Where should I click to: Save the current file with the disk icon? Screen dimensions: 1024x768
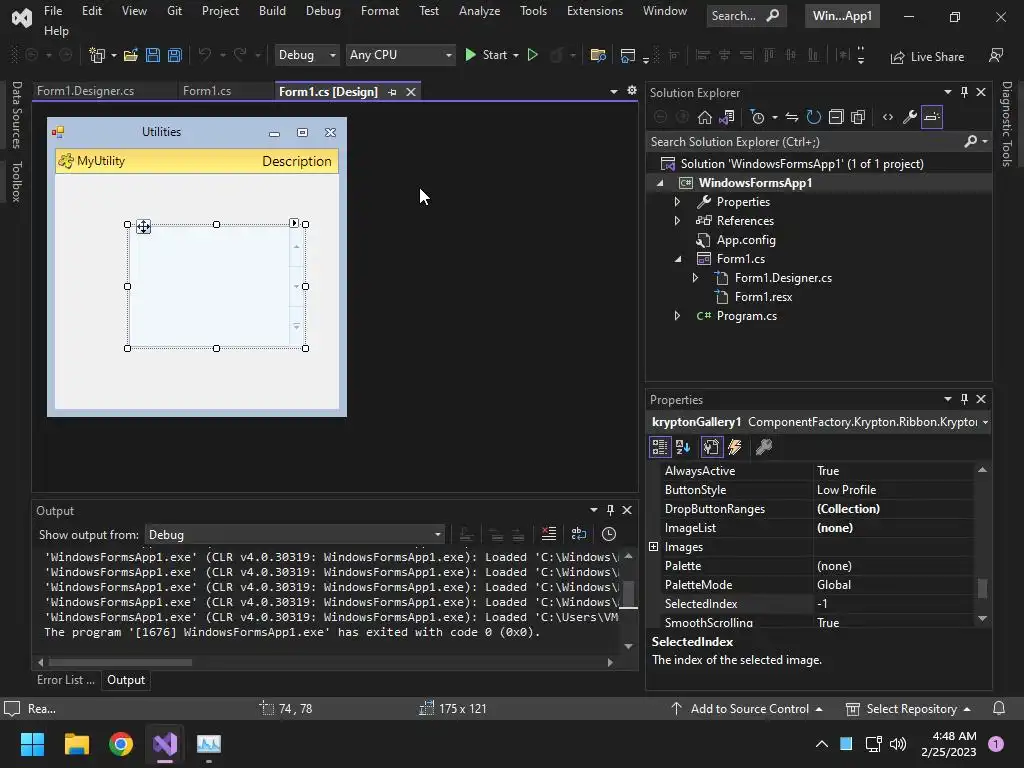click(x=153, y=56)
